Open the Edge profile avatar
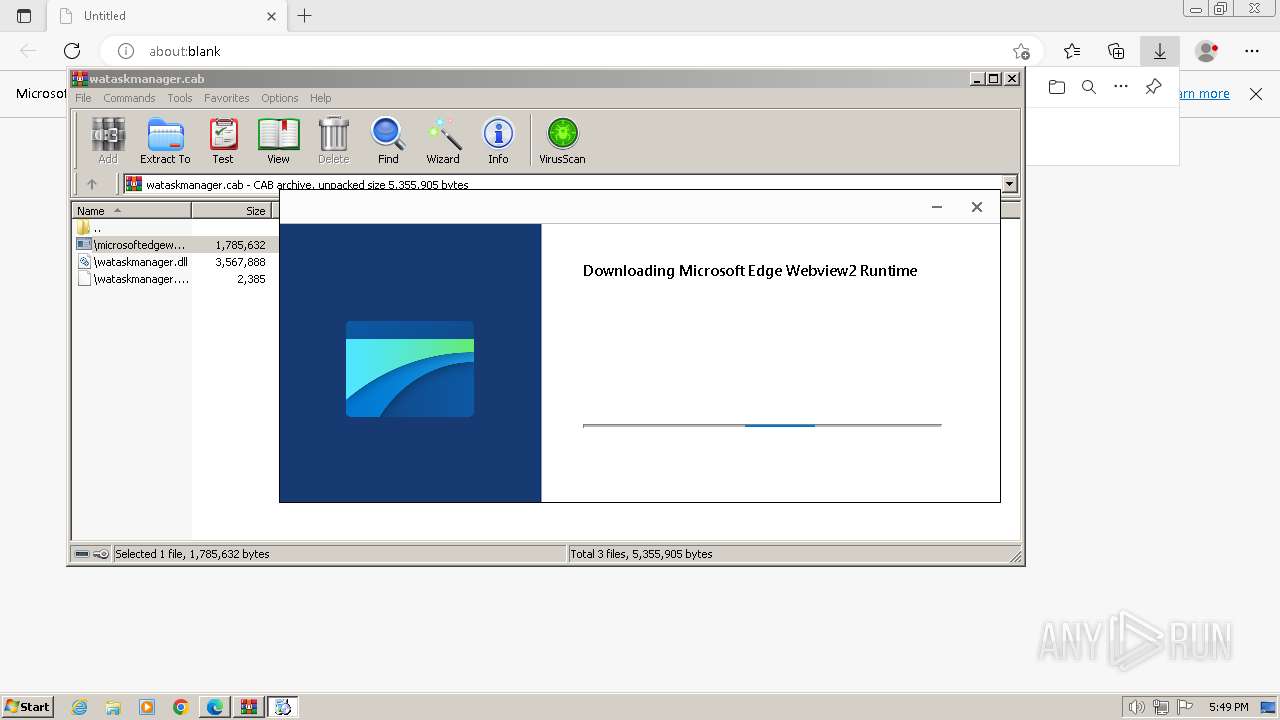1280x720 pixels. coord(1207,51)
